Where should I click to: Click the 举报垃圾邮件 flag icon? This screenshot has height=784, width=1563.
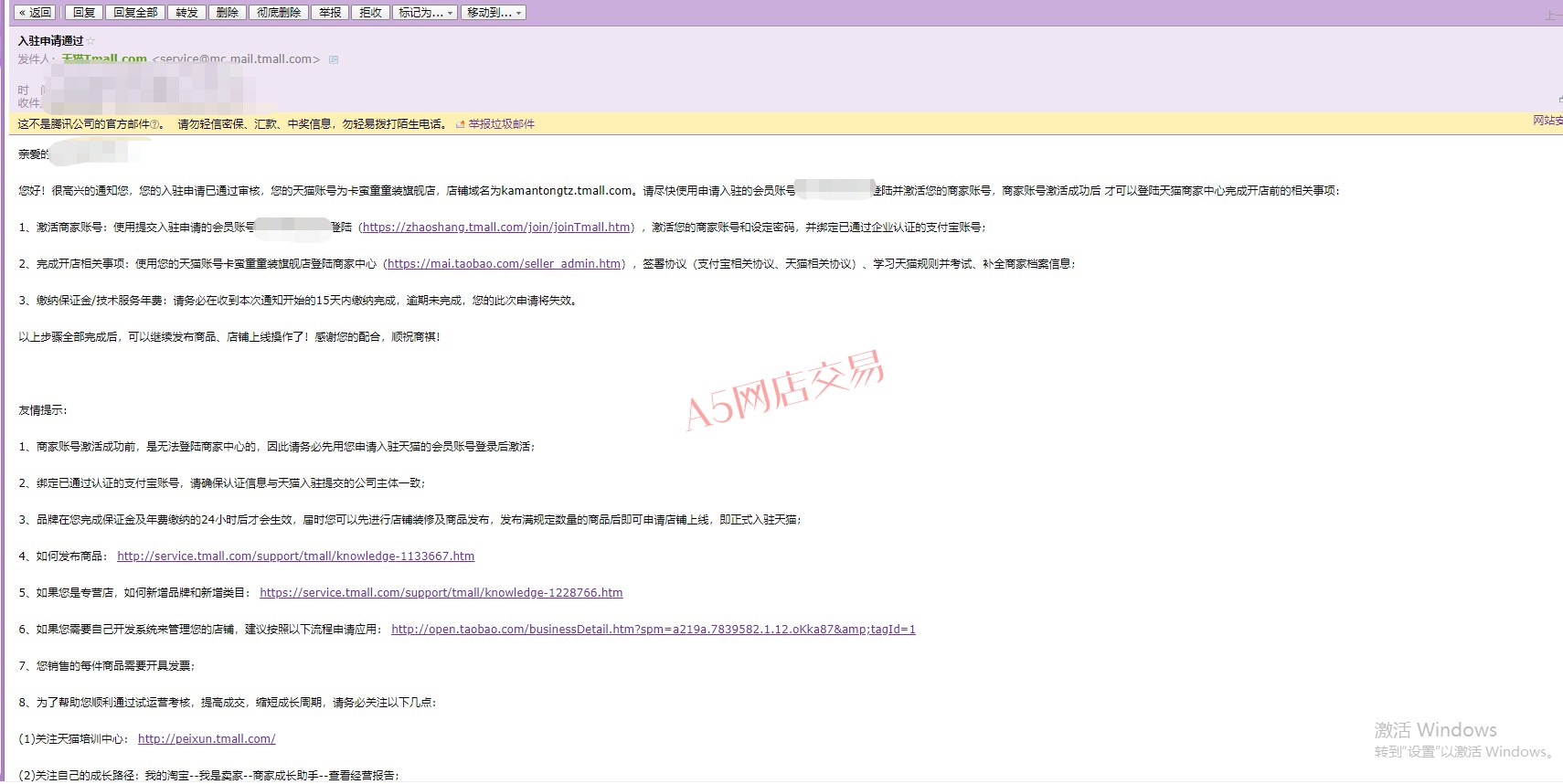click(461, 124)
